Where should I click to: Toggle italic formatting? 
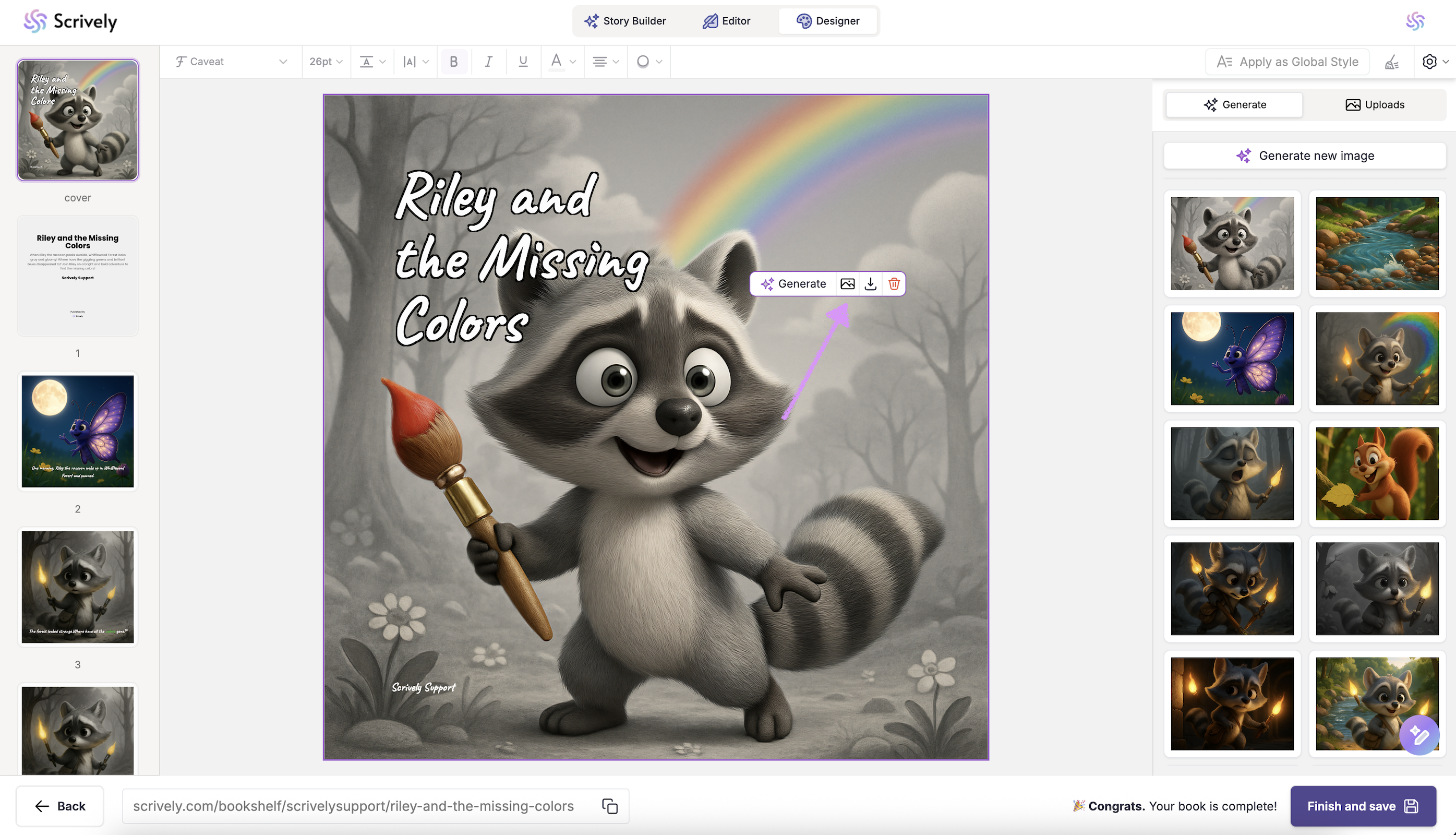pos(488,62)
